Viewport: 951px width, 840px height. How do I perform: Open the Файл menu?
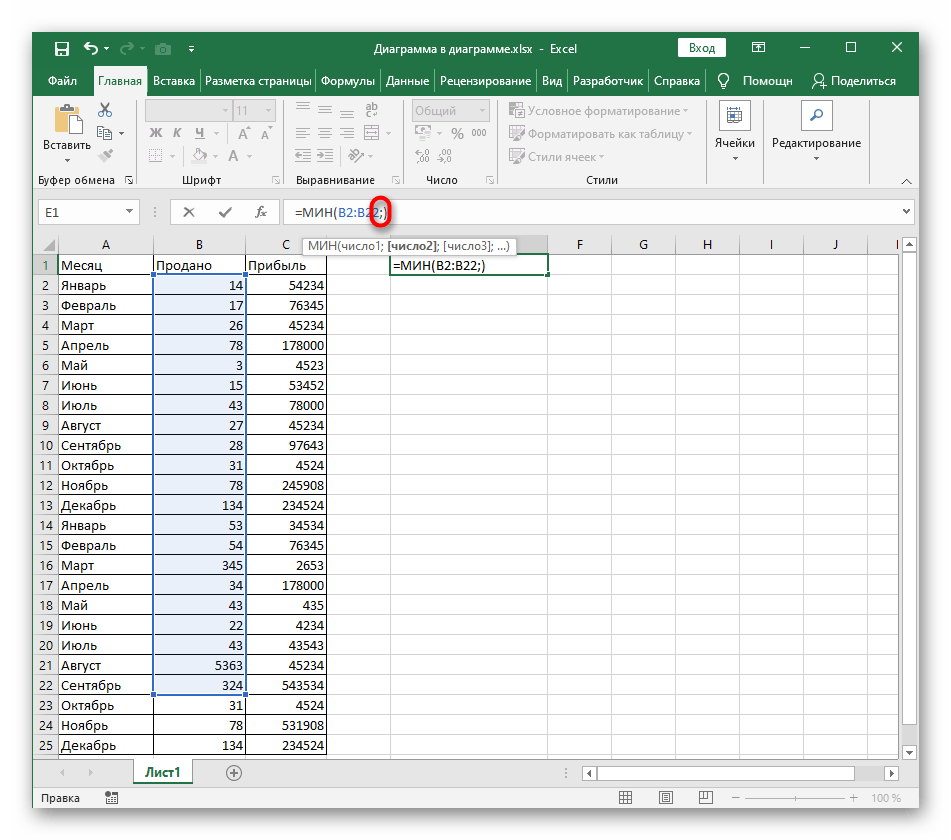click(x=62, y=81)
